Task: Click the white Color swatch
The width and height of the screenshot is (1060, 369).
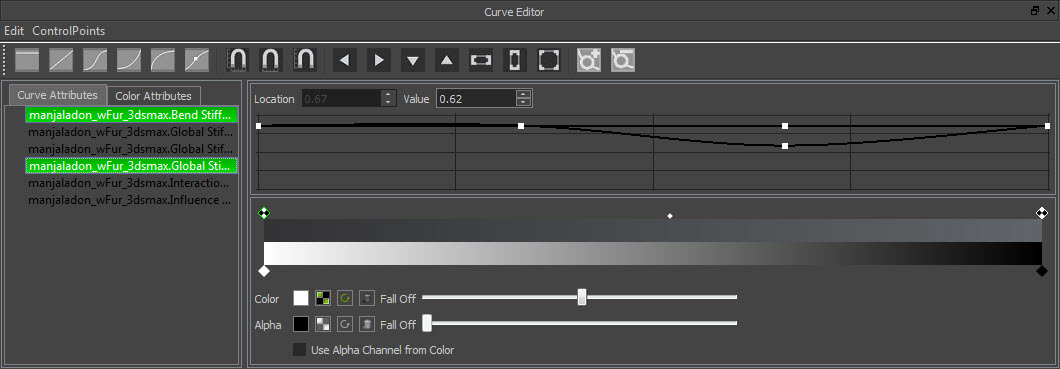Action: click(301, 298)
